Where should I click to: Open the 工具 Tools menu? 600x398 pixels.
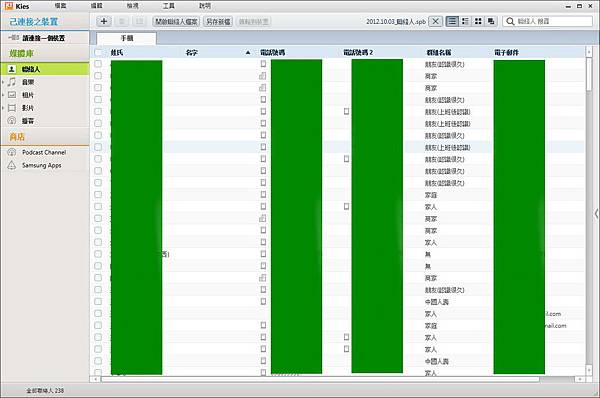(169, 6)
